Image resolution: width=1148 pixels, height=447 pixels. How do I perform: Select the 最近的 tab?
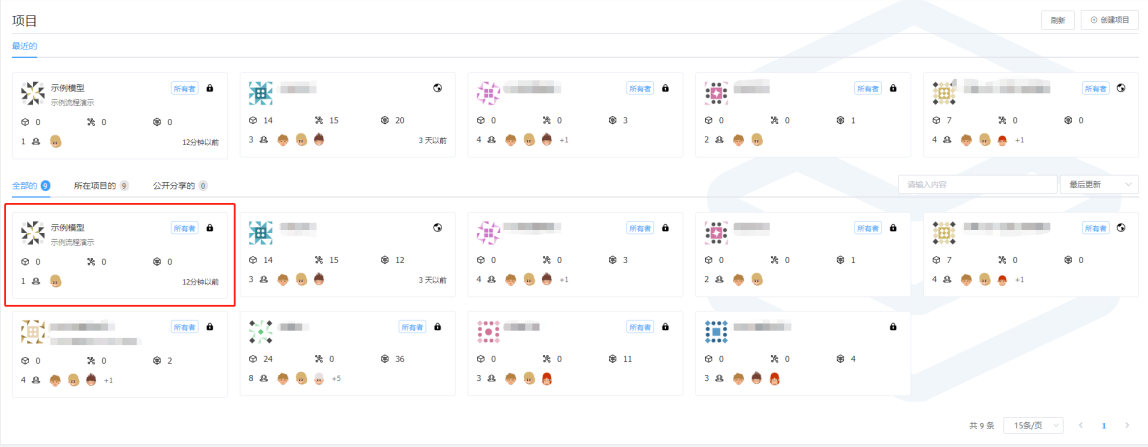pos(24,46)
